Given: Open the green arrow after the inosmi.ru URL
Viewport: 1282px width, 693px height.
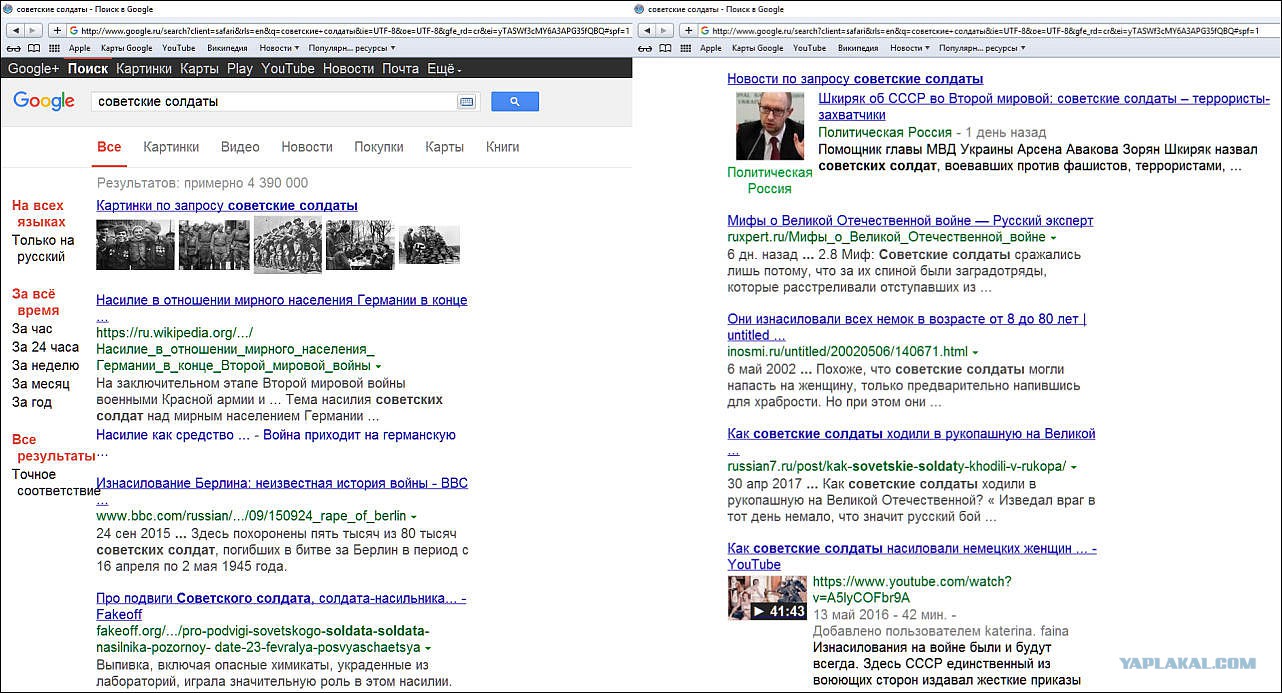Looking at the screenshot, I should 975,352.
